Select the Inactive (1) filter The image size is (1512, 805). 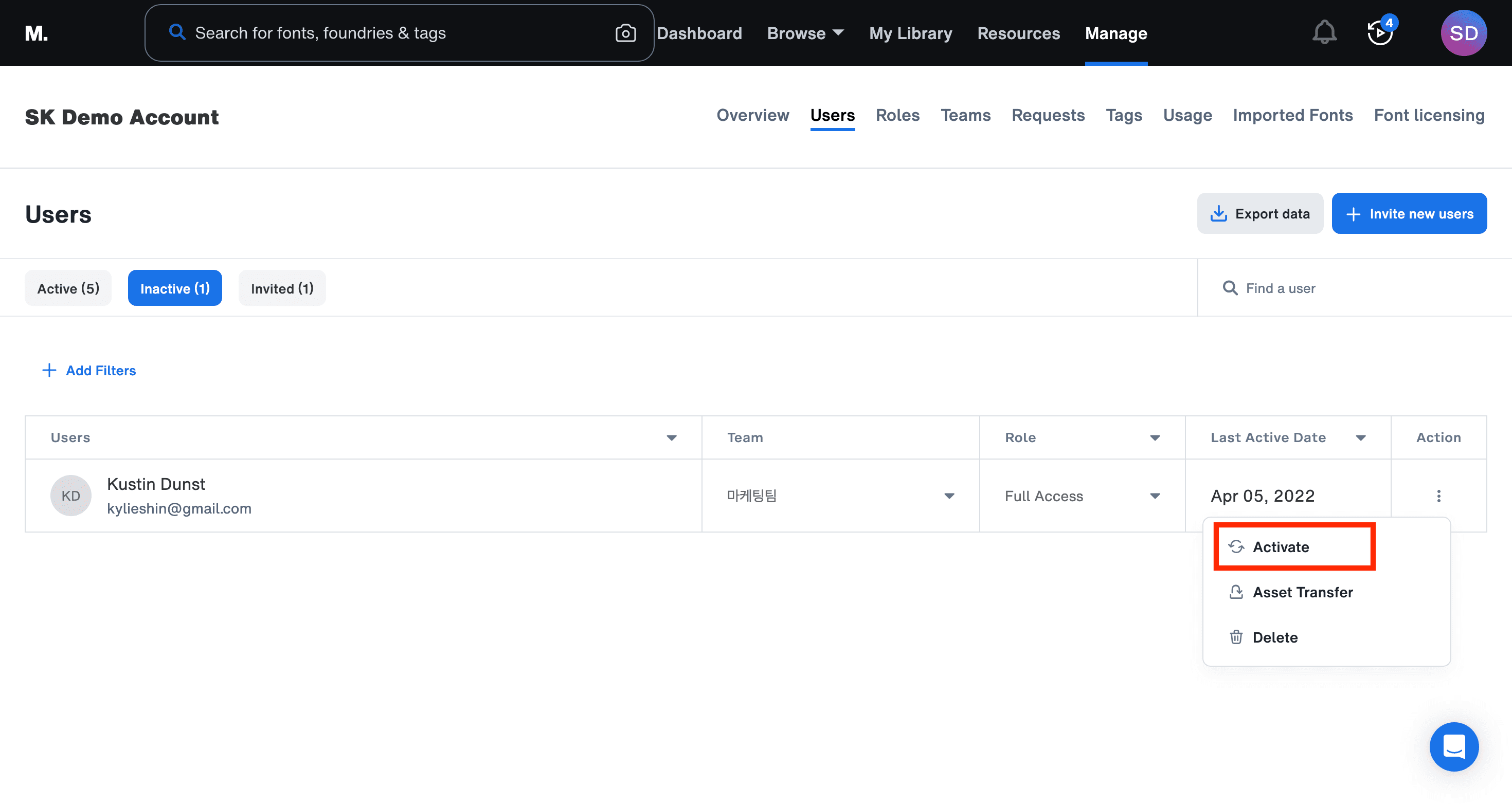(175, 288)
